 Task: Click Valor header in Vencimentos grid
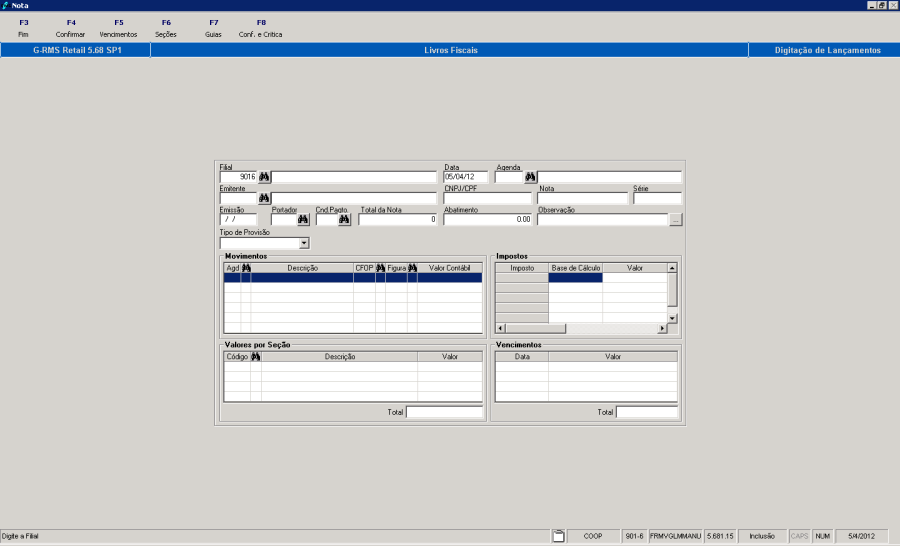613,357
